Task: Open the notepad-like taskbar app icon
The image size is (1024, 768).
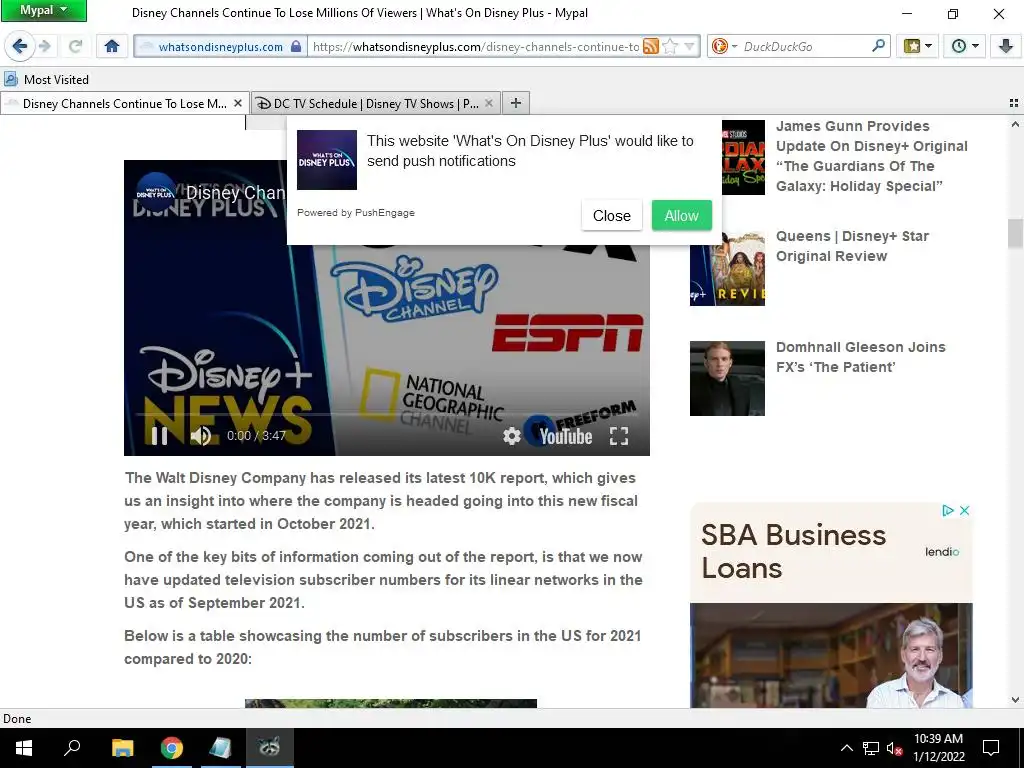Action: pyautogui.click(x=220, y=748)
